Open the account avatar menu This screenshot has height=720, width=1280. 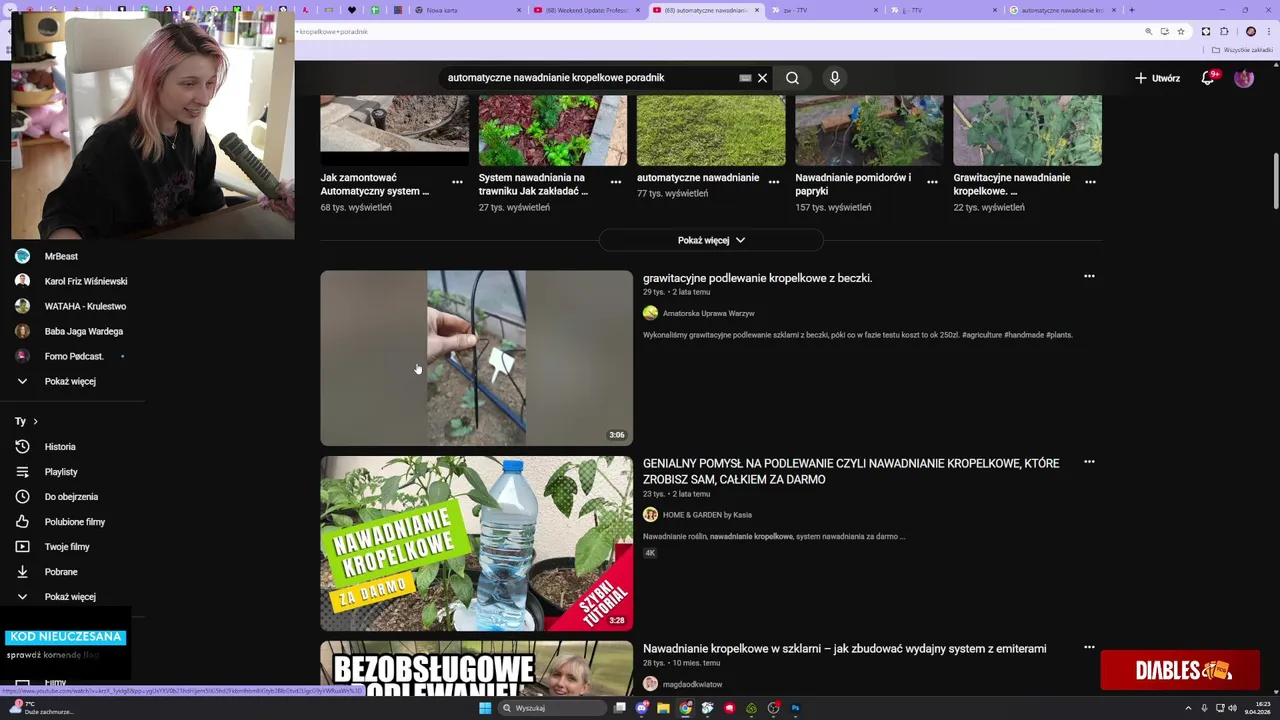pyautogui.click(x=1244, y=78)
